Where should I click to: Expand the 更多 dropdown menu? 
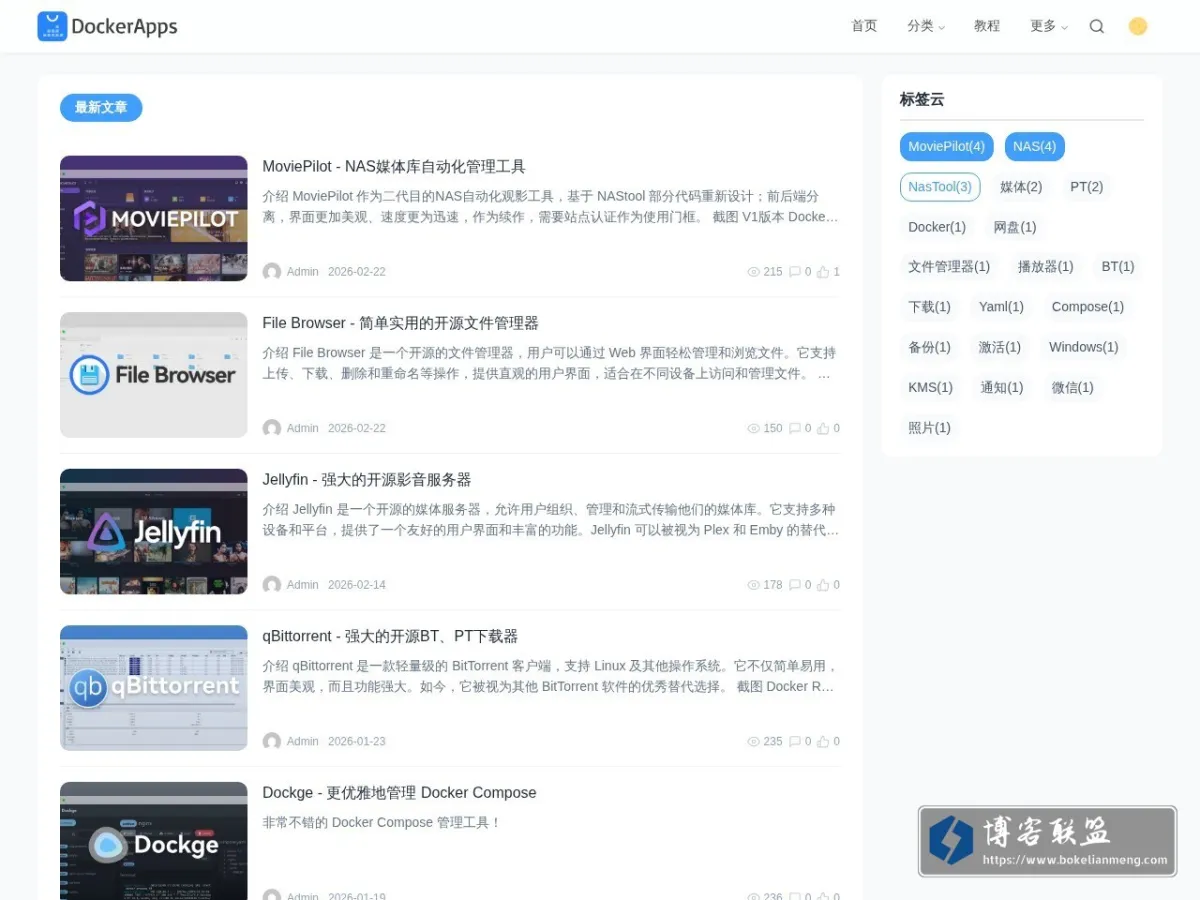tap(1049, 26)
